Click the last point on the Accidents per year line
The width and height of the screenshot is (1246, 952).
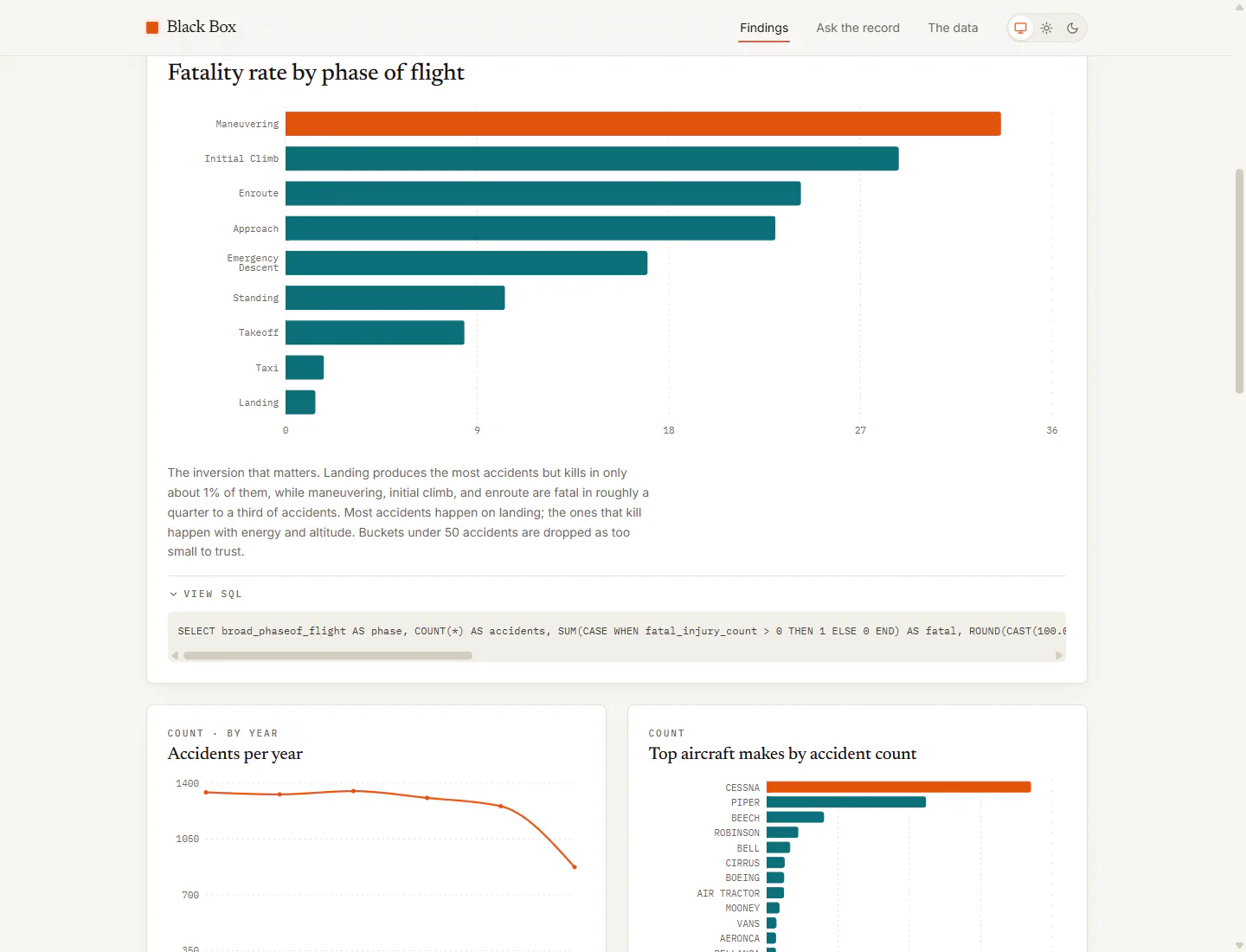(x=575, y=867)
